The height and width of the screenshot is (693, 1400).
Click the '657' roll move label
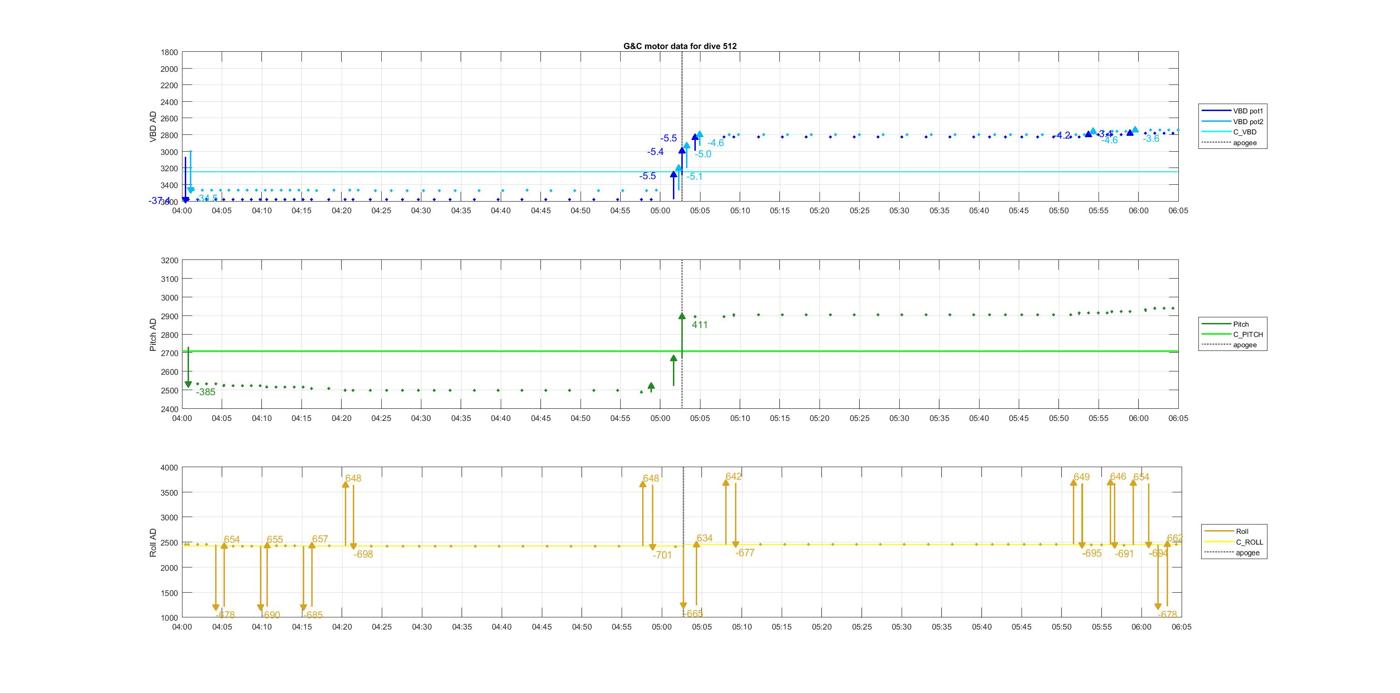[x=320, y=540]
